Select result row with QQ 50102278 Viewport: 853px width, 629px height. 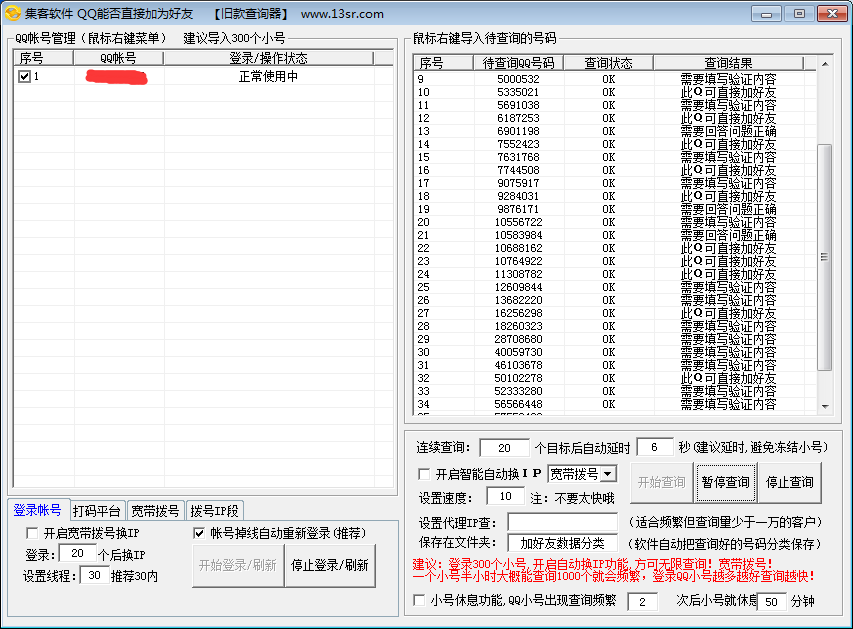(x=615, y=378)
